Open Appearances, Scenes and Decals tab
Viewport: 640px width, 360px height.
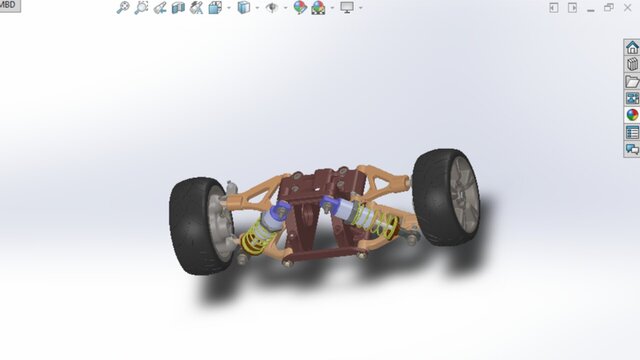(x=632, y=115)
